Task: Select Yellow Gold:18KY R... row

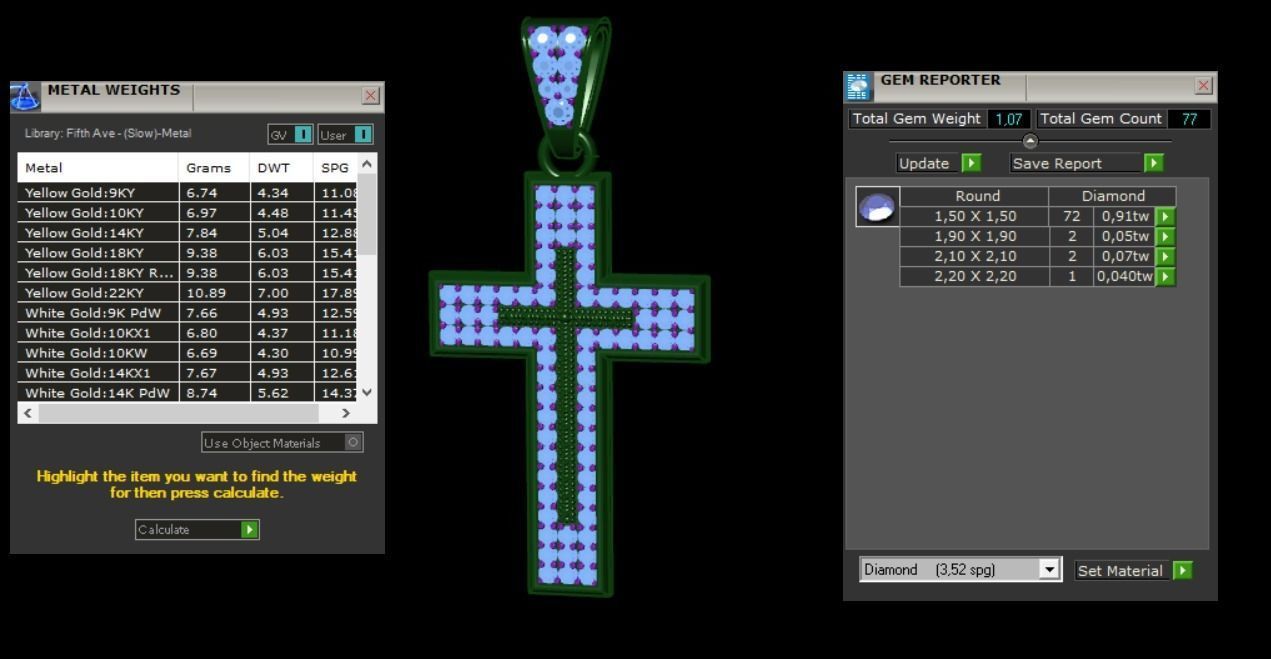Action: click(x=188, y=273)
